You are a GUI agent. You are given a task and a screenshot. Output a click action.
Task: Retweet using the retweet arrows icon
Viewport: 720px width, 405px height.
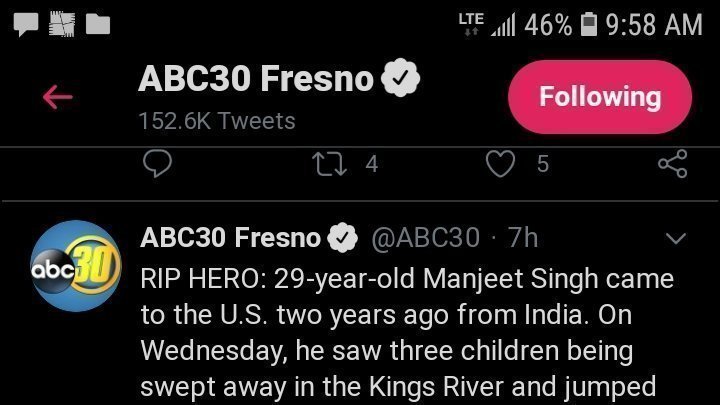(329, 163)
